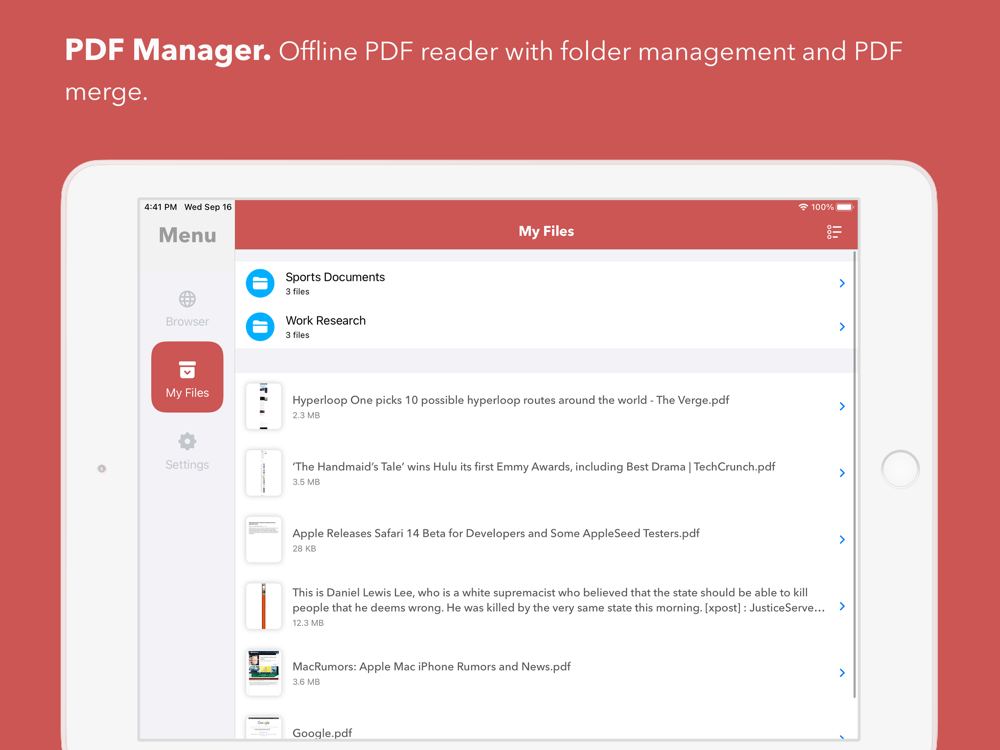Open 'Apple Releases Safari 14 Beta' file name
The height and width of the screenshot is (750, 1000).
(496, 533)
